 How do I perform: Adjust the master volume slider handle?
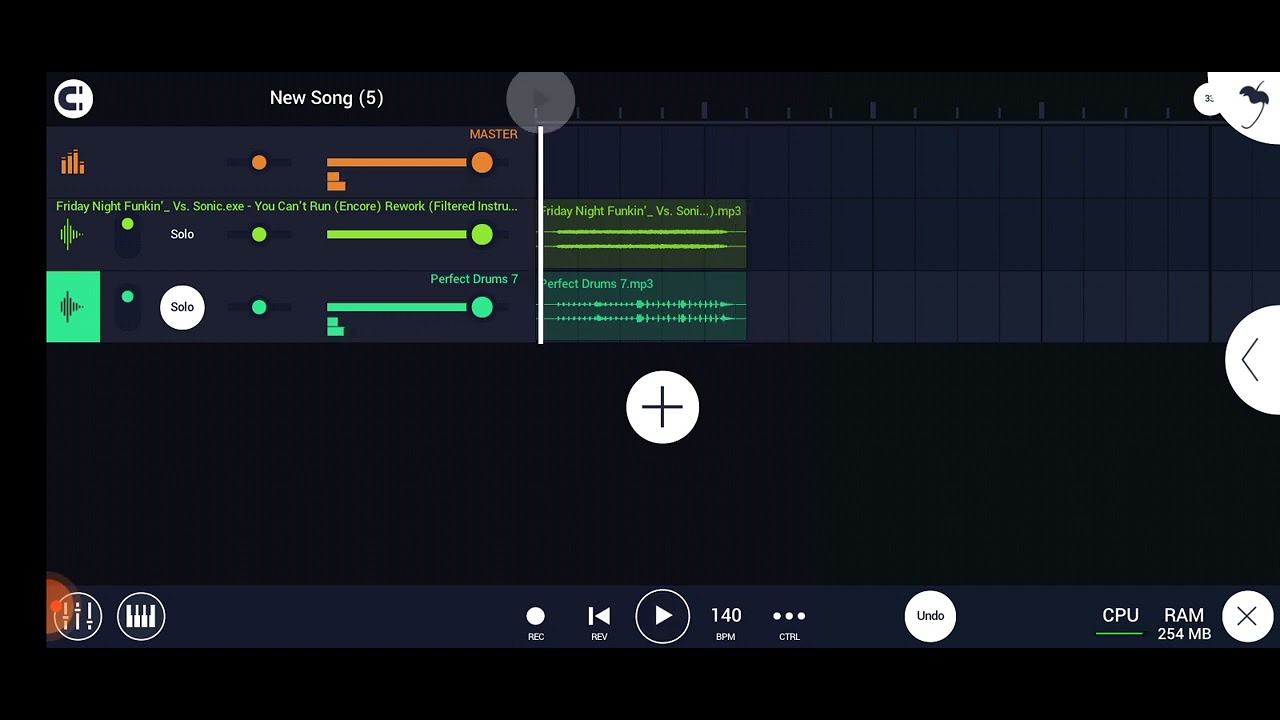pyautogui.click(x=482, y=162)
